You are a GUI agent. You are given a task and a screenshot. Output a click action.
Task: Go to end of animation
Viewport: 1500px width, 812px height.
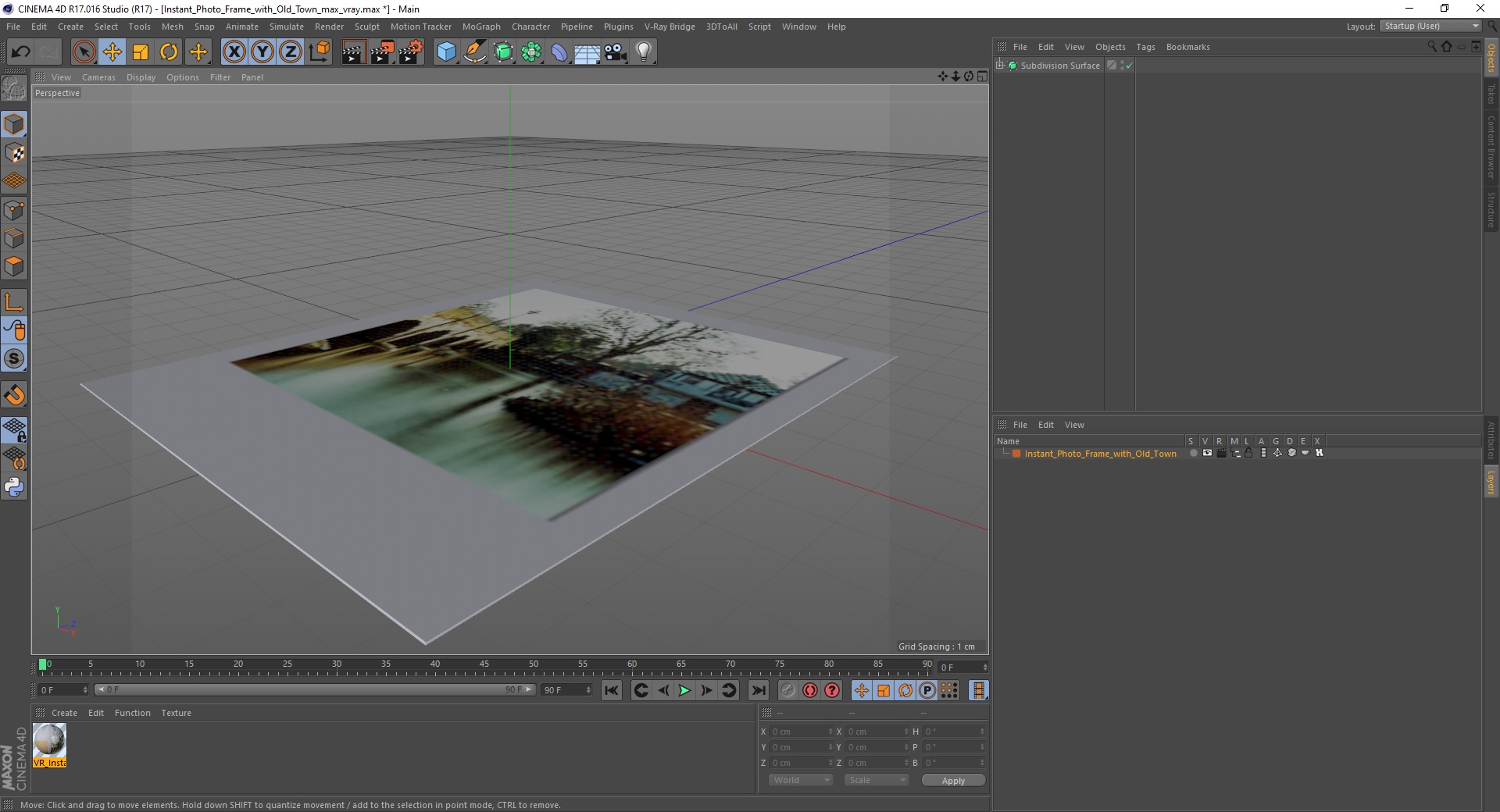click(x=758, y=690)
